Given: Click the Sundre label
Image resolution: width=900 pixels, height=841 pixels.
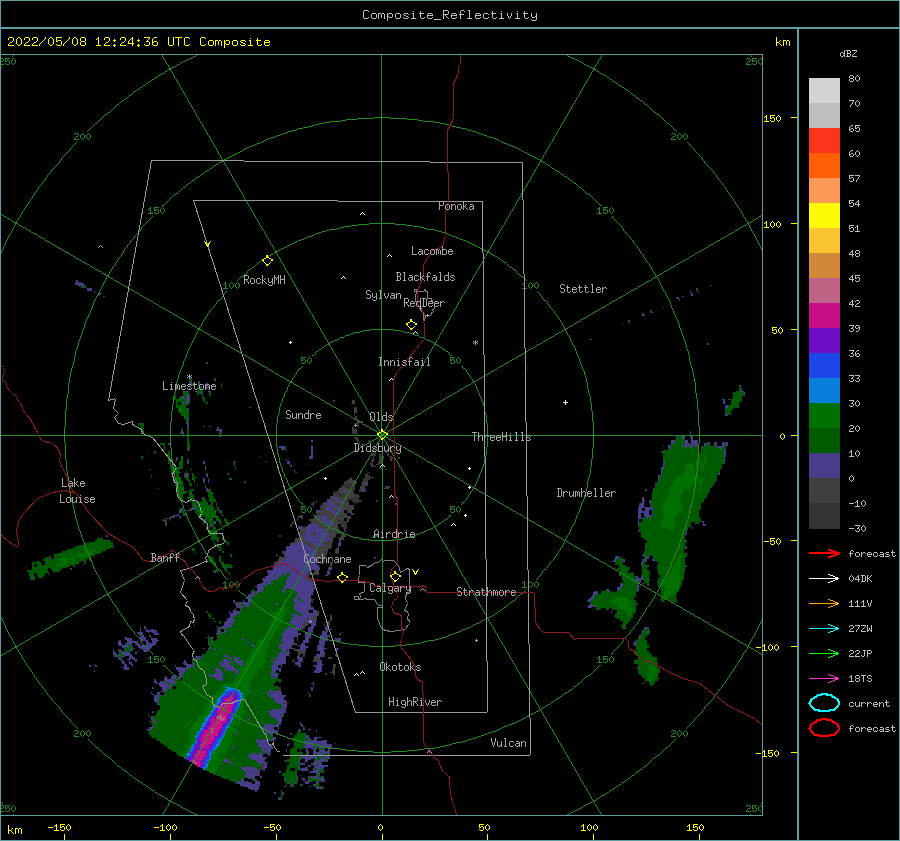Looking at the screenshot, I should tap(303, 415).
